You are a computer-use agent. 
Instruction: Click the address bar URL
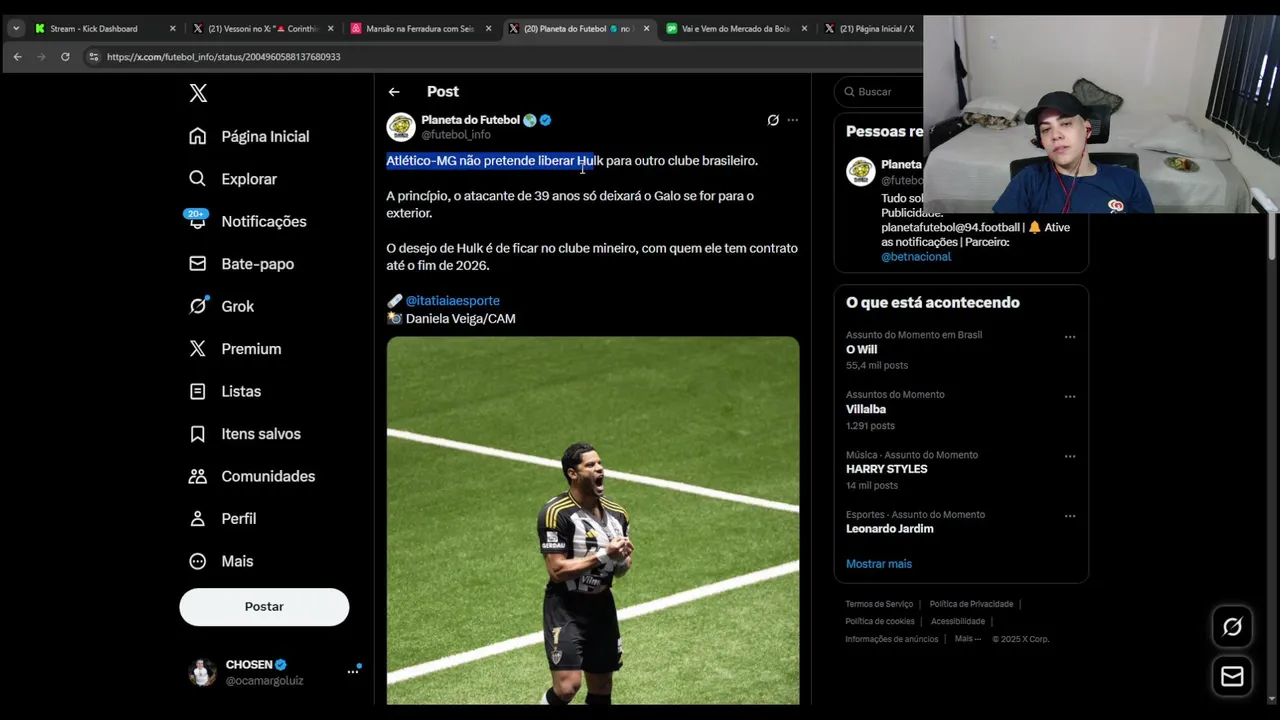coord(223,57)
